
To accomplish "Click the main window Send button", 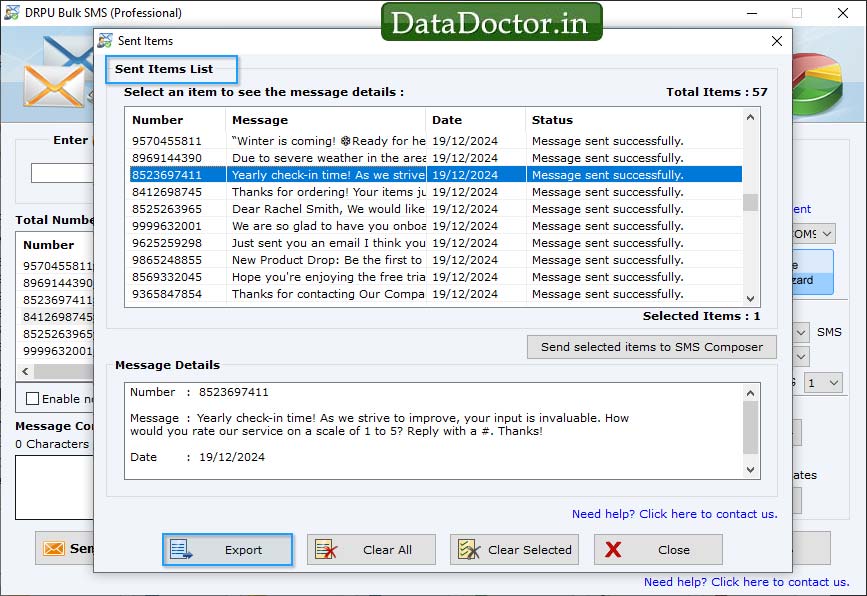I will tap(65, 548).
